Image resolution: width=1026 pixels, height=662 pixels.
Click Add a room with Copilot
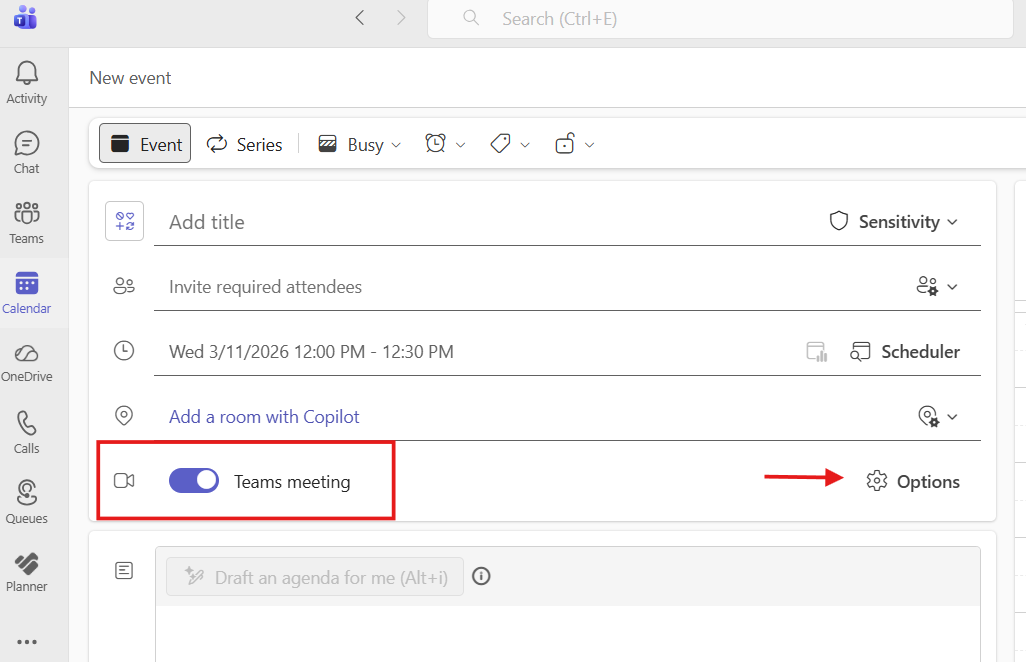(264, 416)
